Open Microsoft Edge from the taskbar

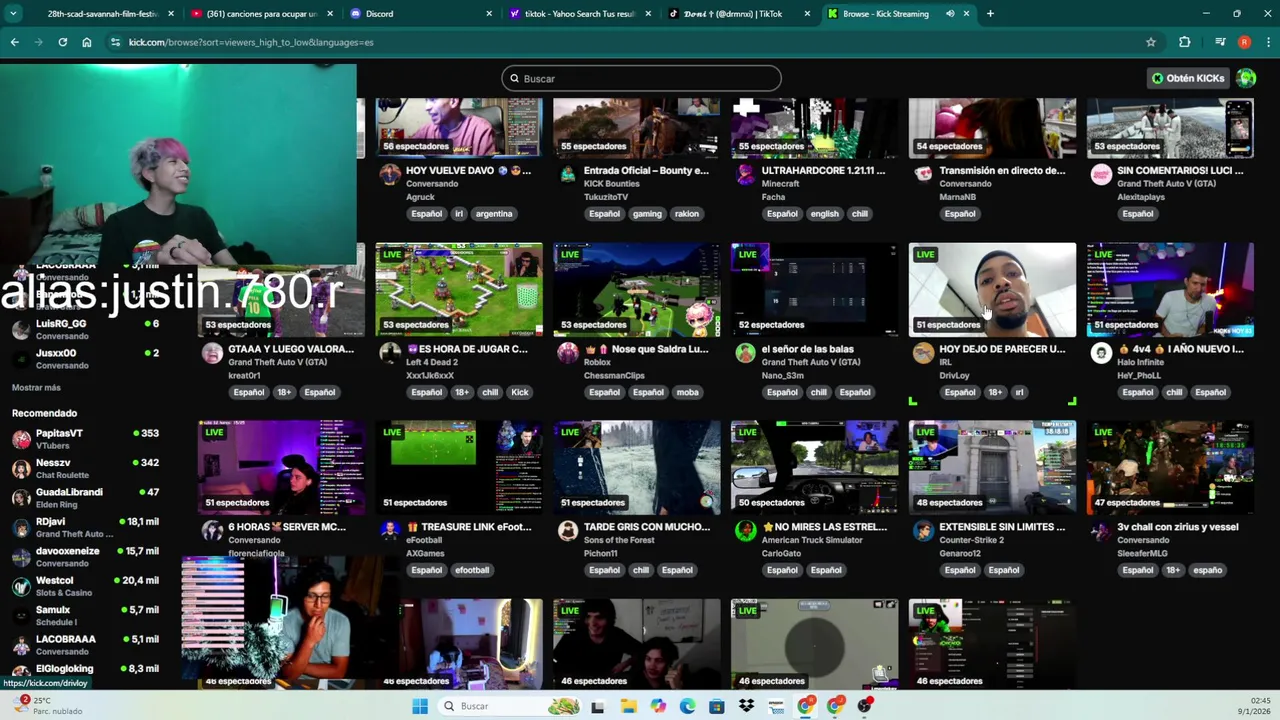pyautogui.click(x=687, y=706)
